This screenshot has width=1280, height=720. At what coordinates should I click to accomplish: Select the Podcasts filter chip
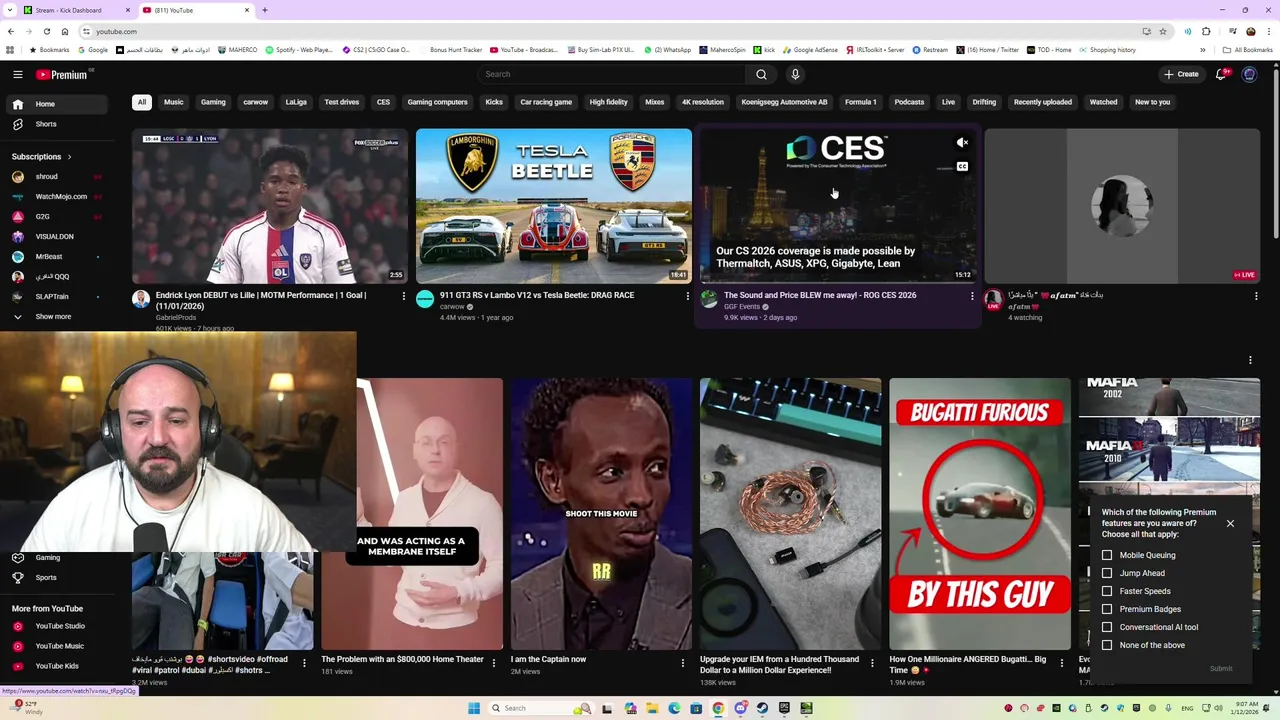[x=909, y=102]
